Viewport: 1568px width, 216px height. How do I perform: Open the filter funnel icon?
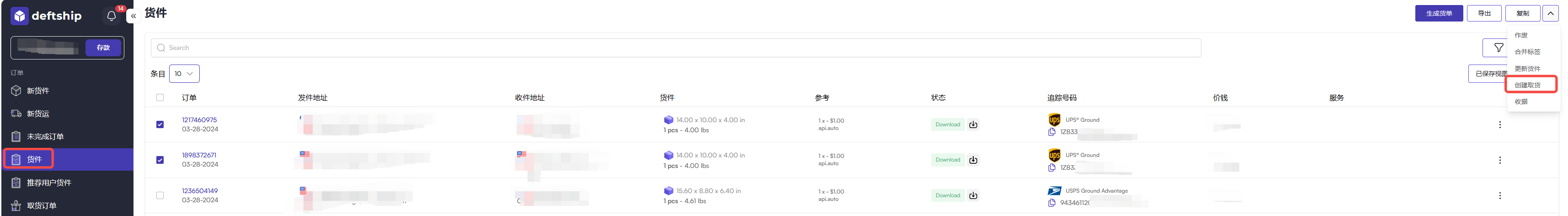tap(1498, 48)
